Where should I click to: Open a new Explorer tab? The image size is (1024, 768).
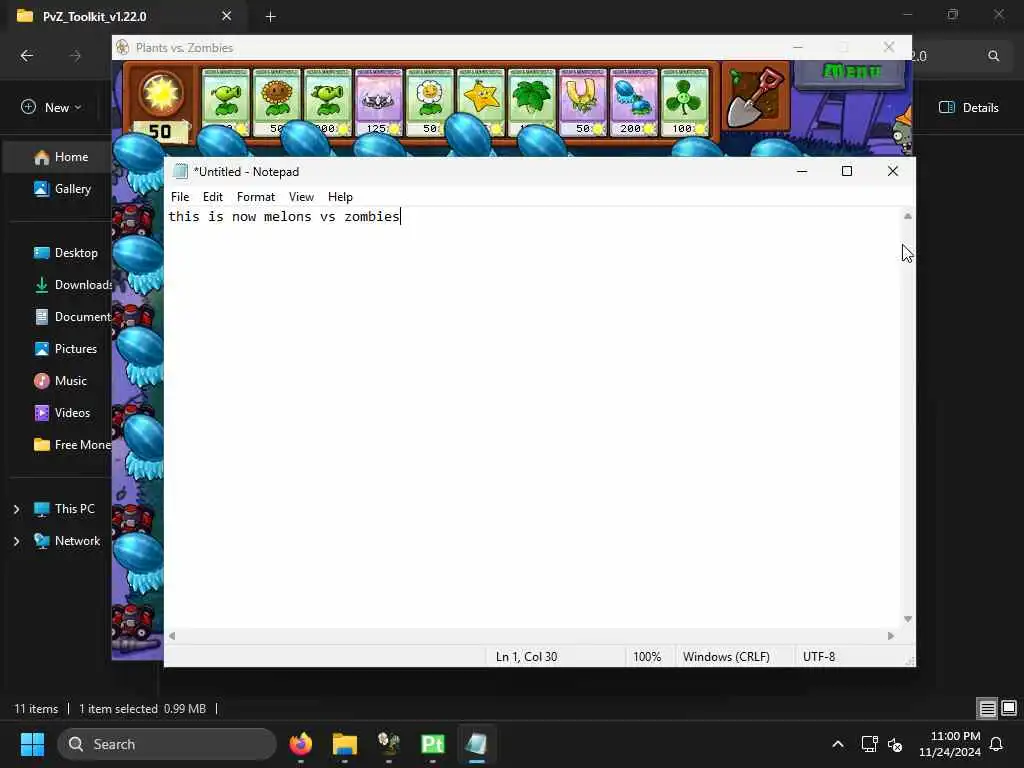coord(270,17)
